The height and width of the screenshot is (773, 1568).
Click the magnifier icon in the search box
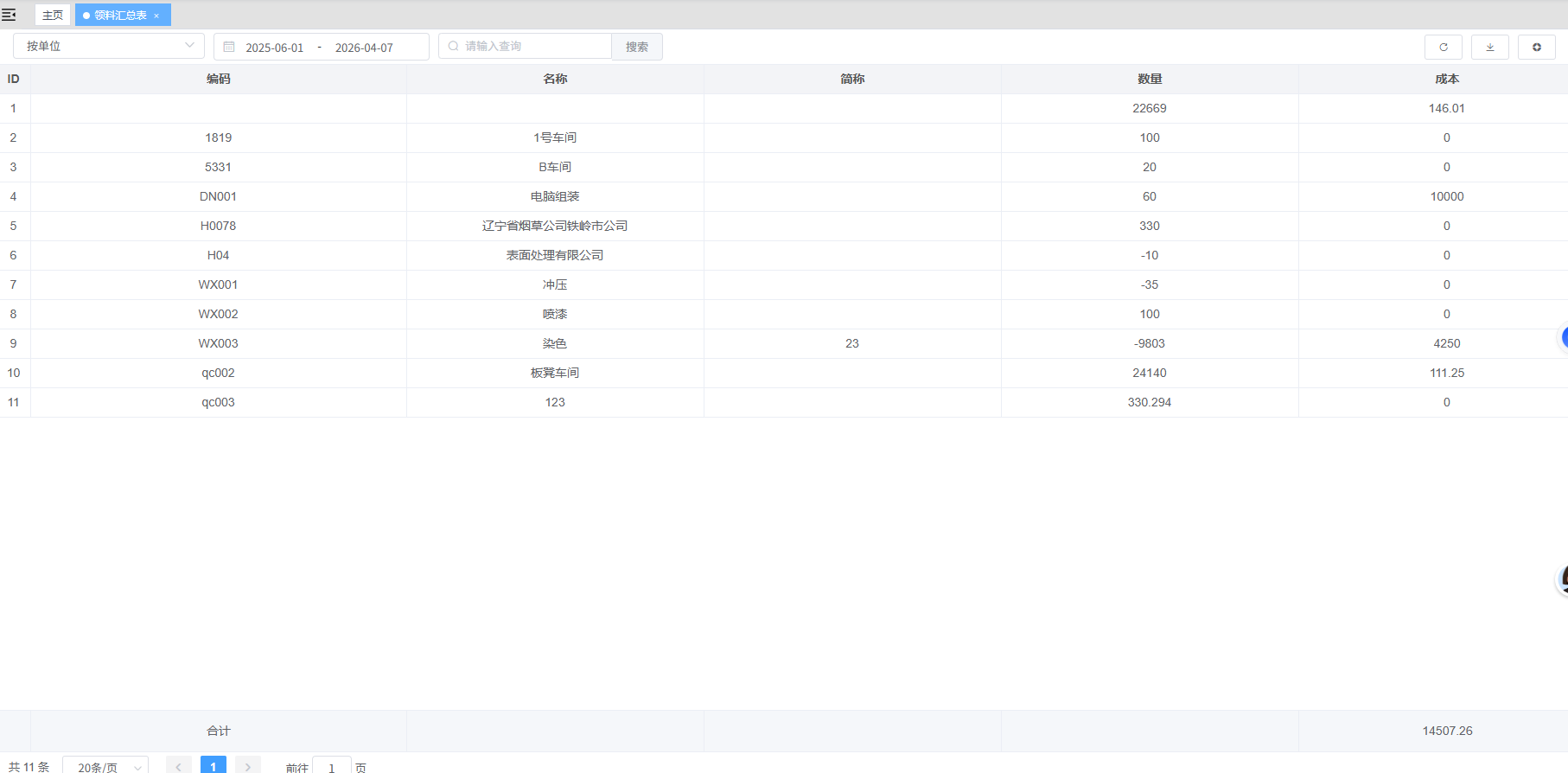coord(453,46)
